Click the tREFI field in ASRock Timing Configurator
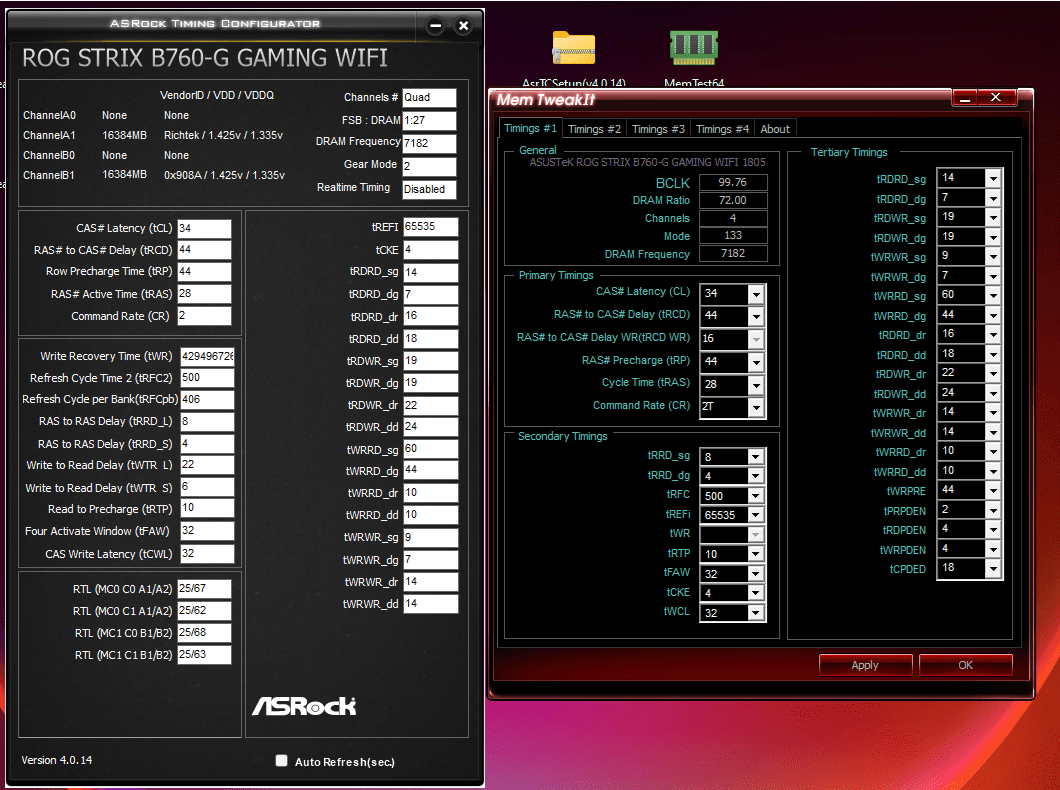The width and height of the screenshot is (1060, 790). click(431, 227)
